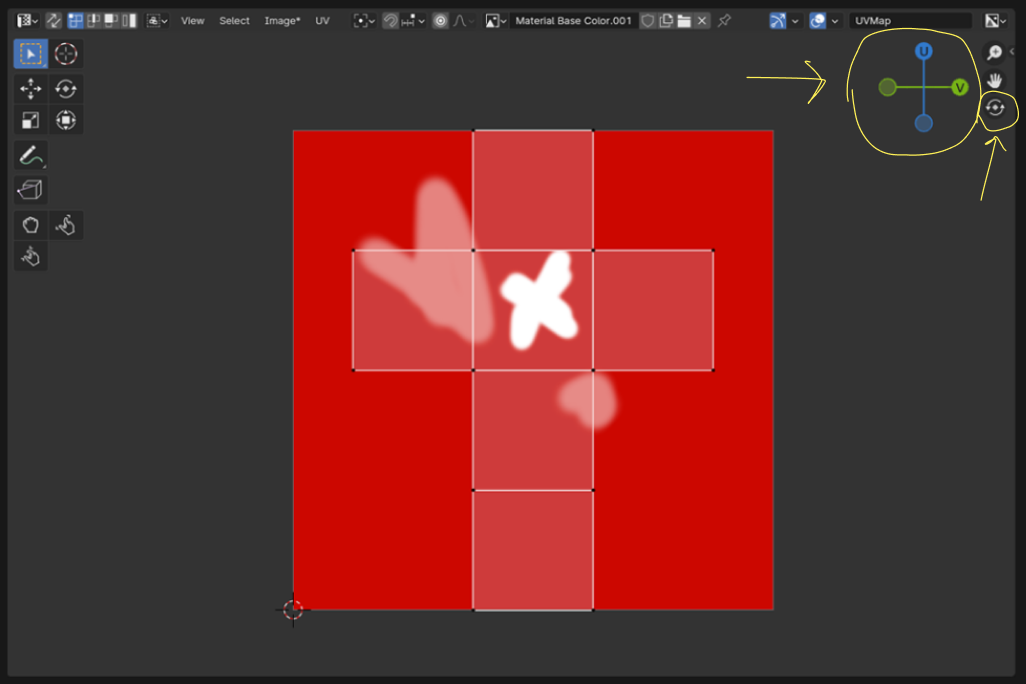The width and height of the screenshot is (1026, 684).
Task: Expand the gizmo options dropdown
Action: [795, 20]
